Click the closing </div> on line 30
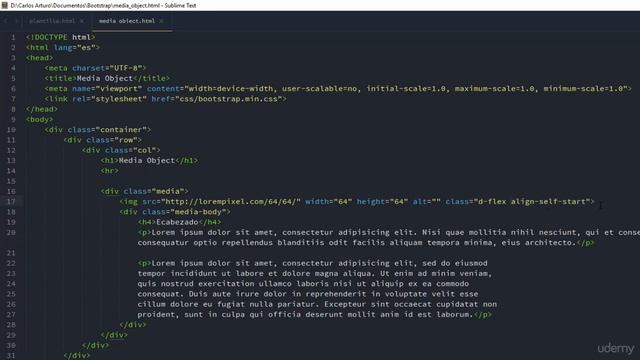 [95, 345]
